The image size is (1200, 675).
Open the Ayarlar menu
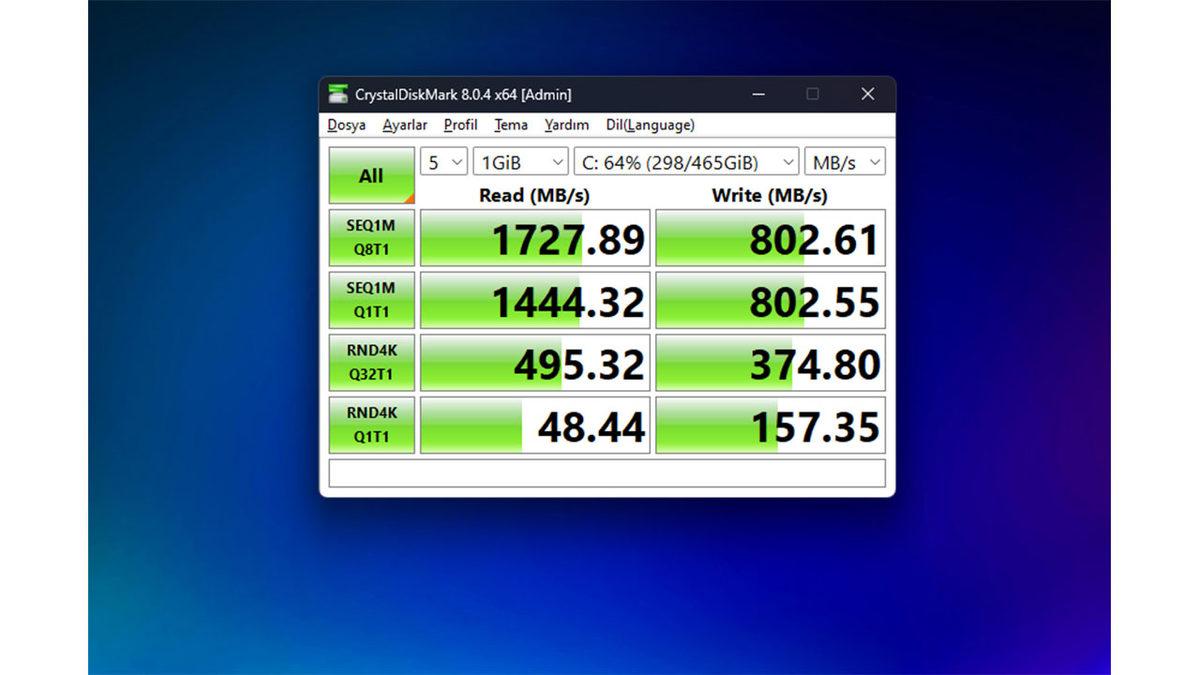[405, 125]
